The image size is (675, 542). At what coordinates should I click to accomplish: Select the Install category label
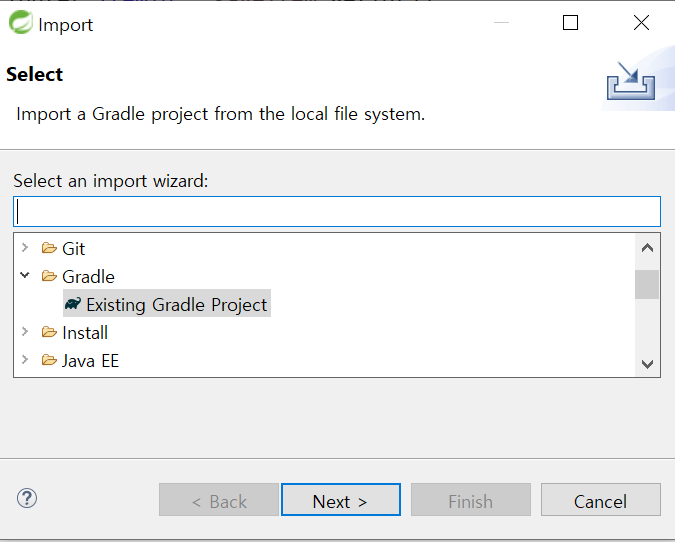85,333
